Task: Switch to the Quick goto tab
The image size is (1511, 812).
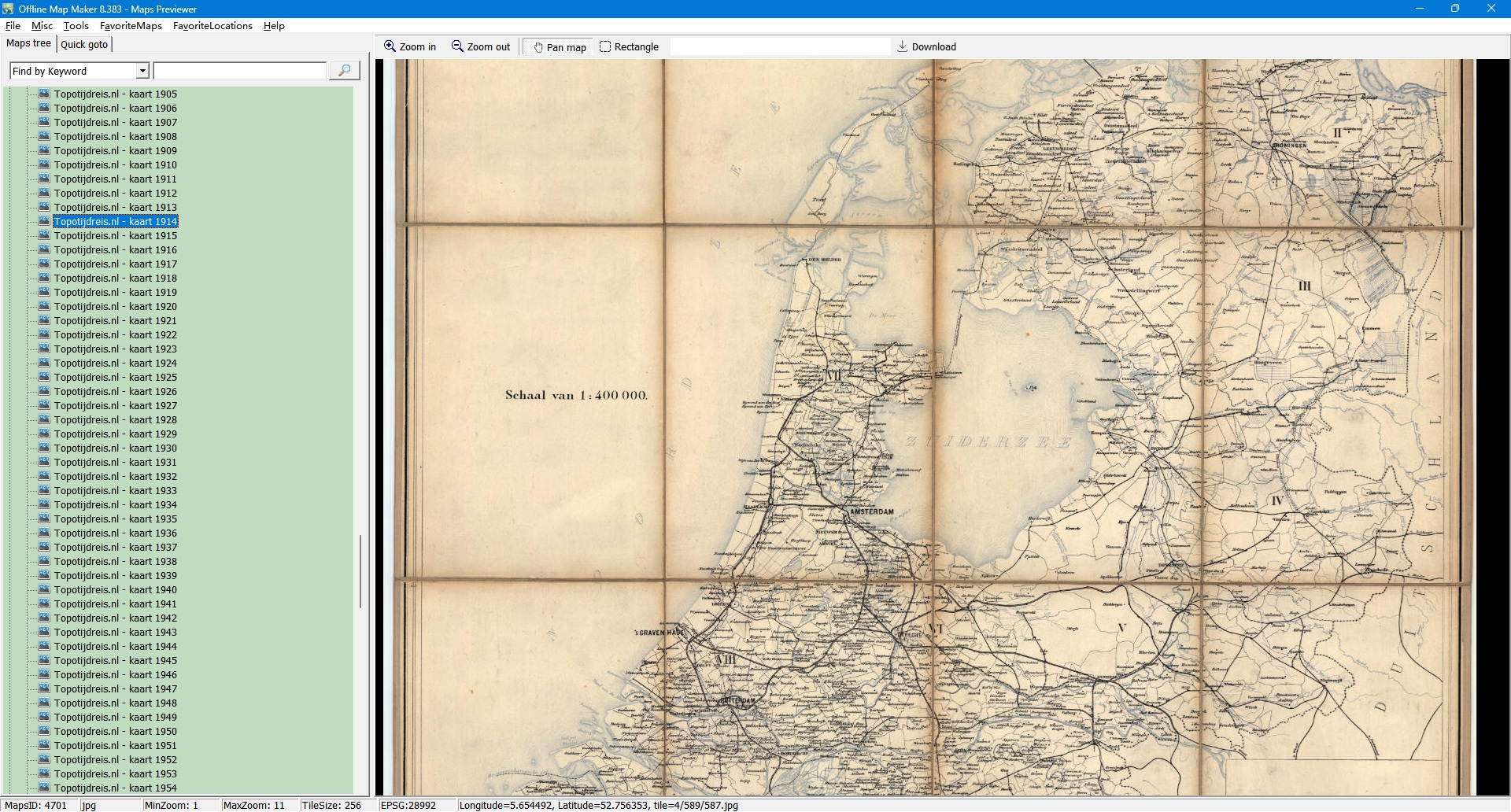Action: pos(84,44)
